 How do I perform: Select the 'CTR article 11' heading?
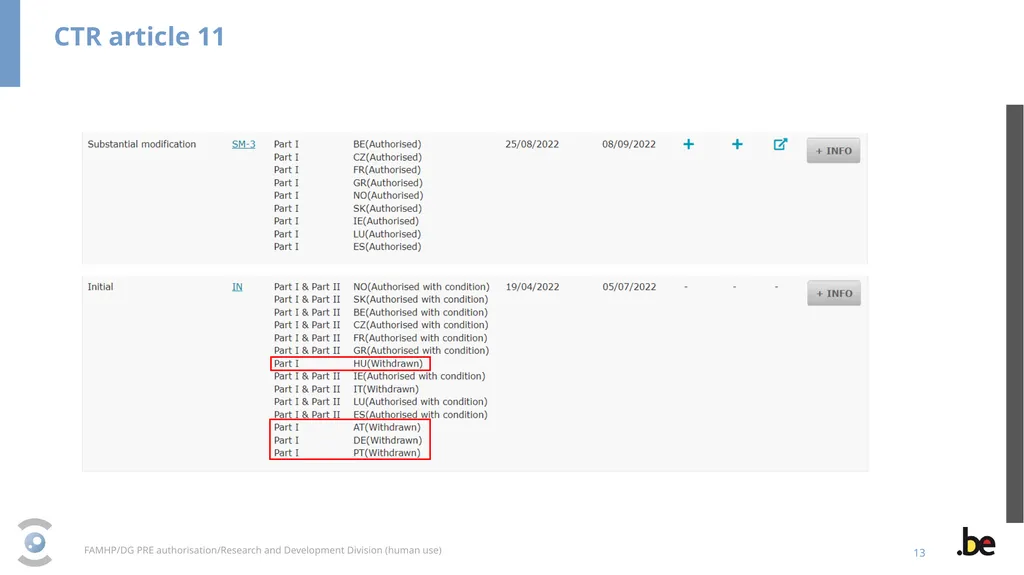(139, 37)
